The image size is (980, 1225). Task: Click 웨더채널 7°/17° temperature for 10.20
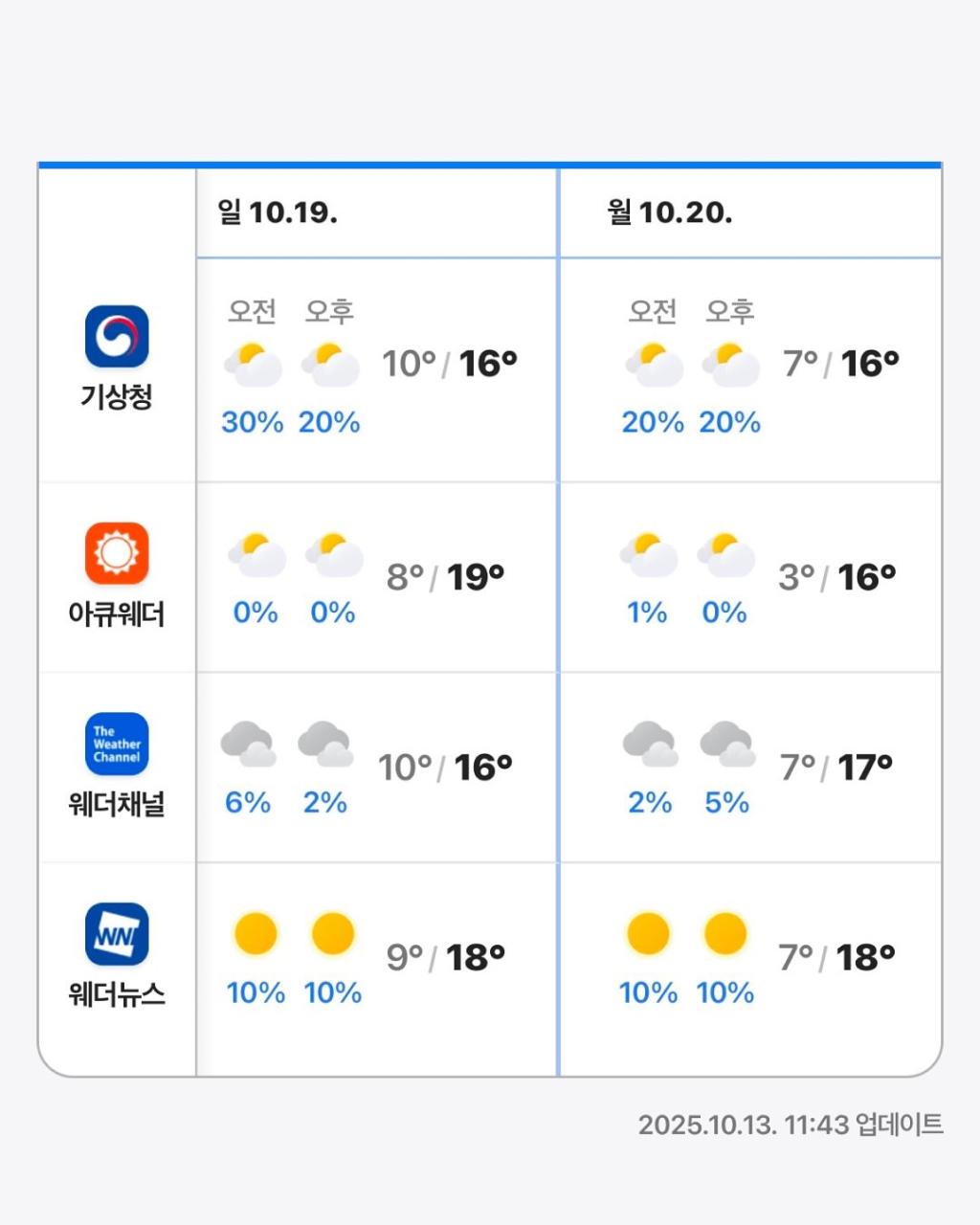click(x=835, y=768)
